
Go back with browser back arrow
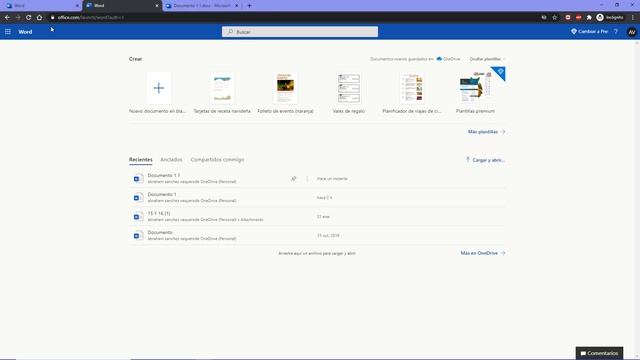[x=7, y=18]
